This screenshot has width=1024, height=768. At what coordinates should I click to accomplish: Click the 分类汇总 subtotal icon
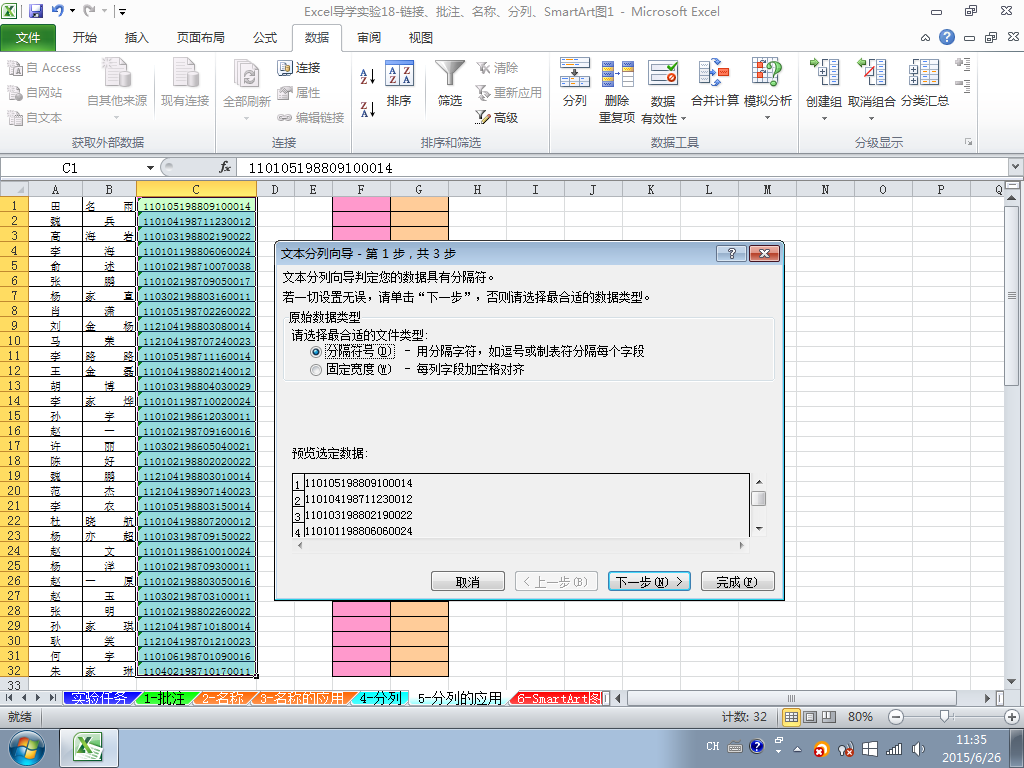tap(924, 72)
